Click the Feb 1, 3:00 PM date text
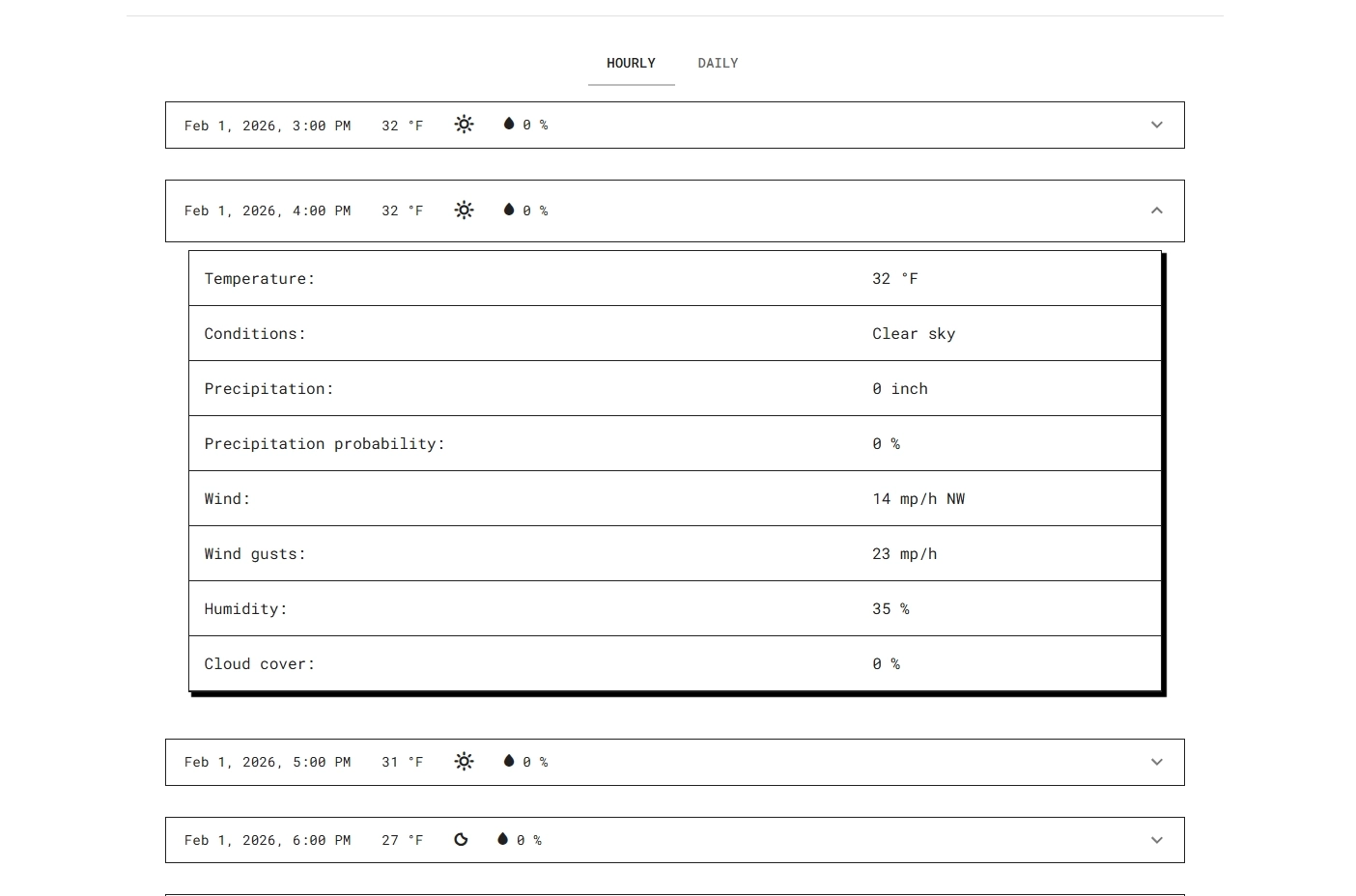The image size is (1356, 896). (268, 126)
